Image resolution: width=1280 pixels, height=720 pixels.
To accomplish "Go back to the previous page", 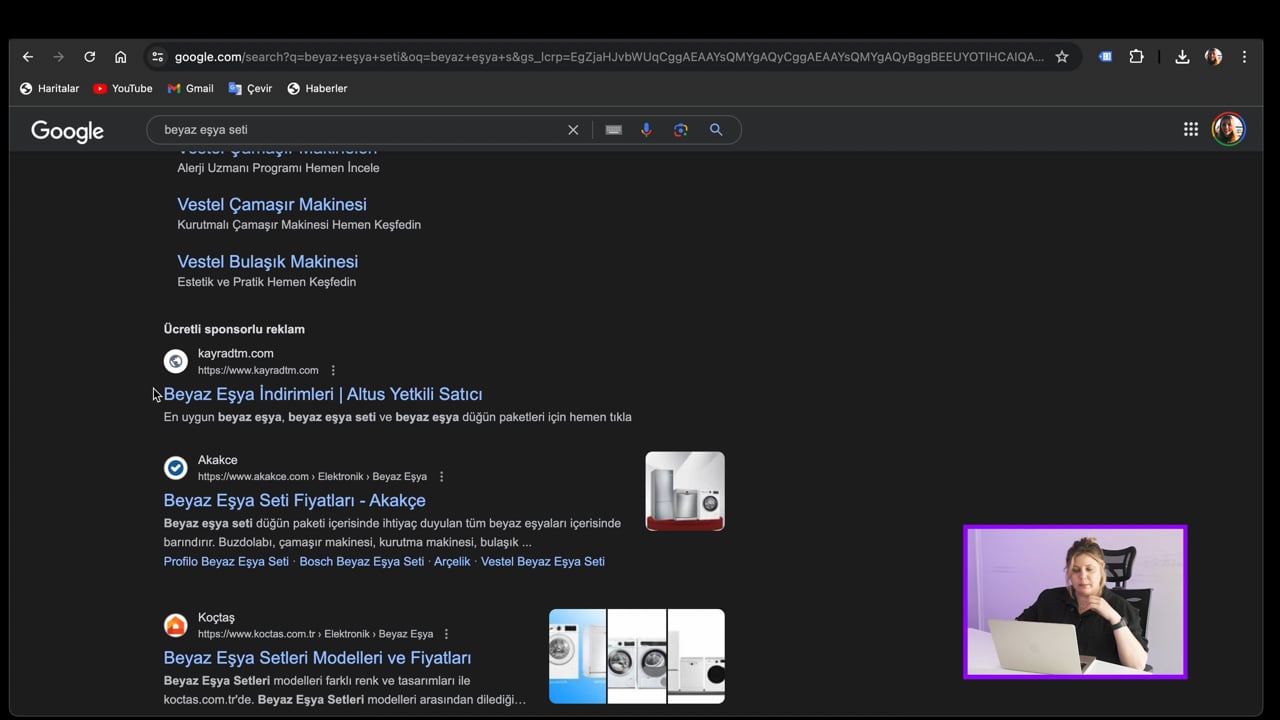I will (x=28, y=57).
